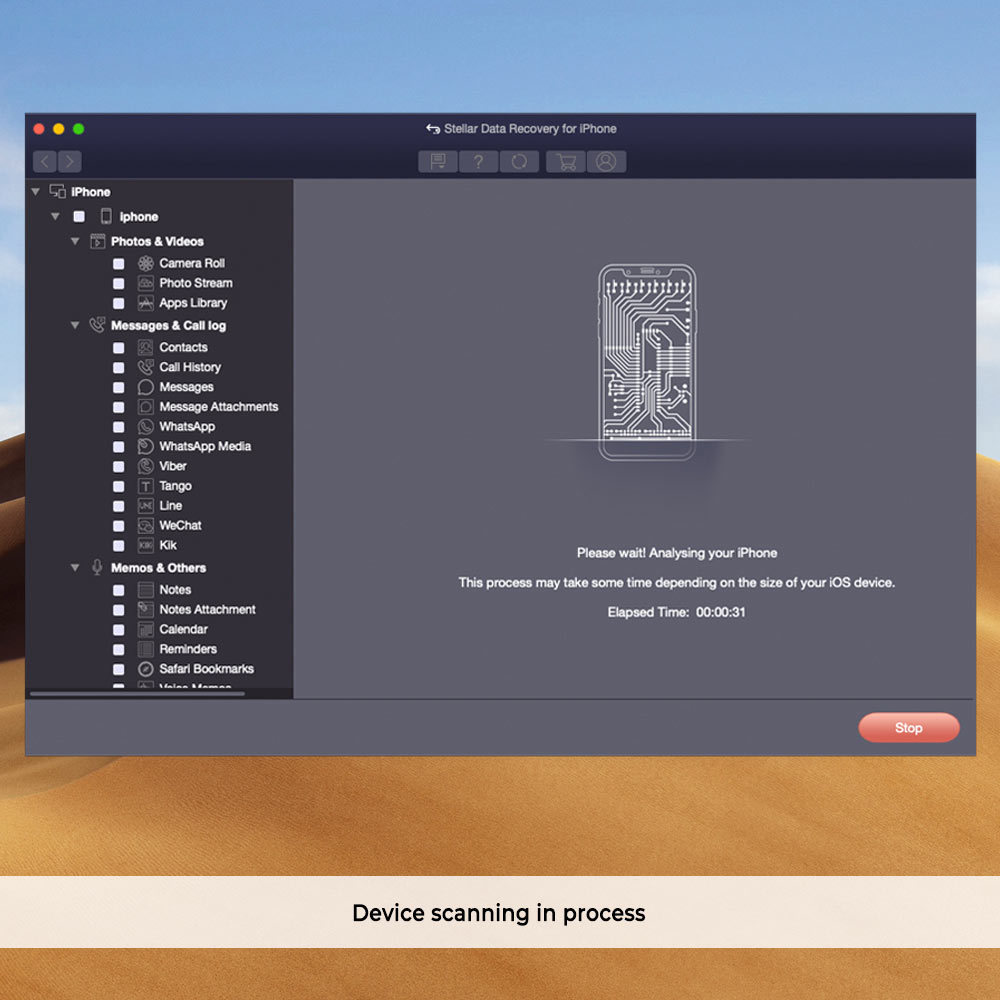Click the Call History phone icon

146,367
